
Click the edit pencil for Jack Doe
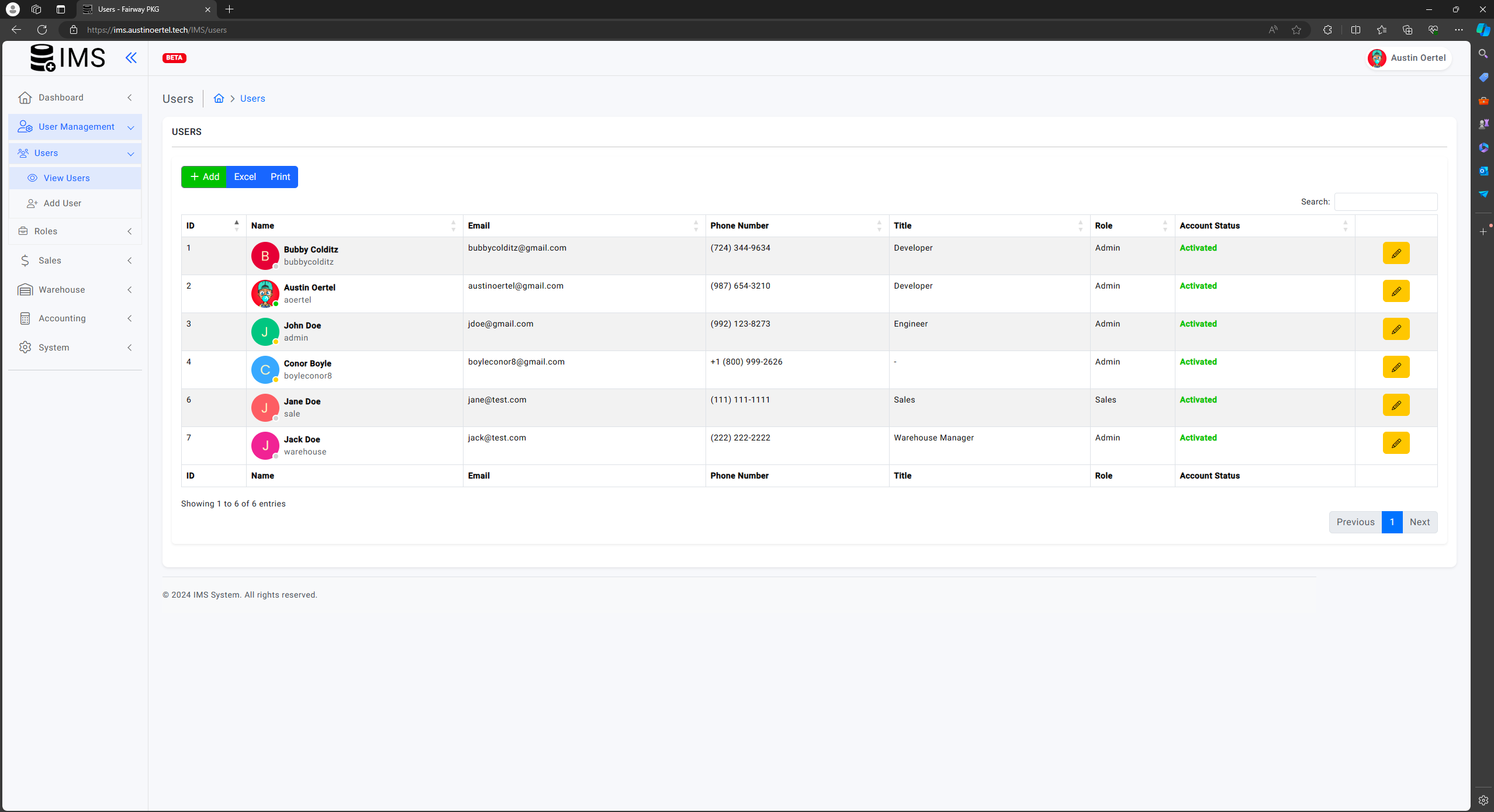[1395, 443]
